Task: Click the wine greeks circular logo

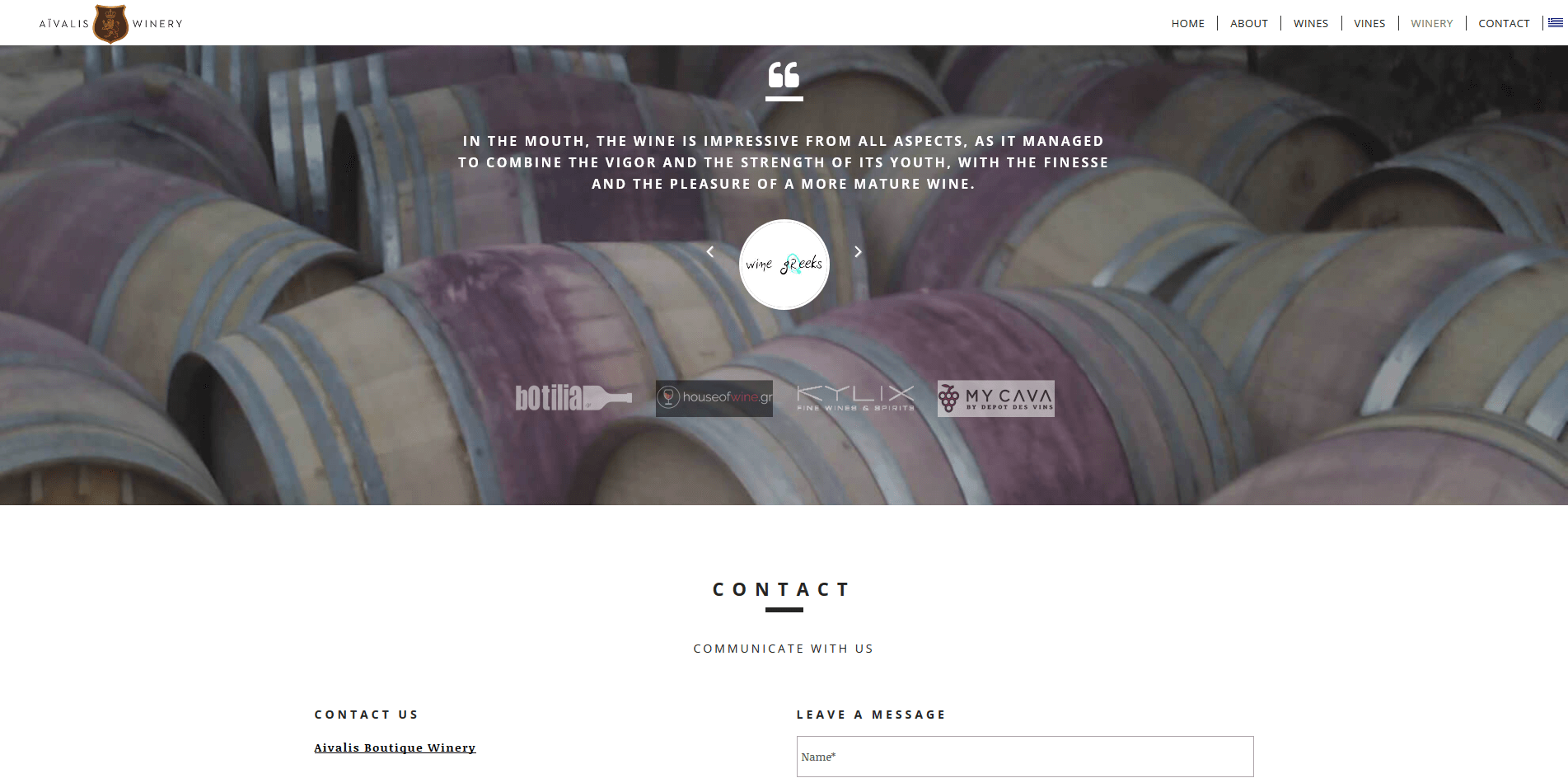Action: (784, 265)
